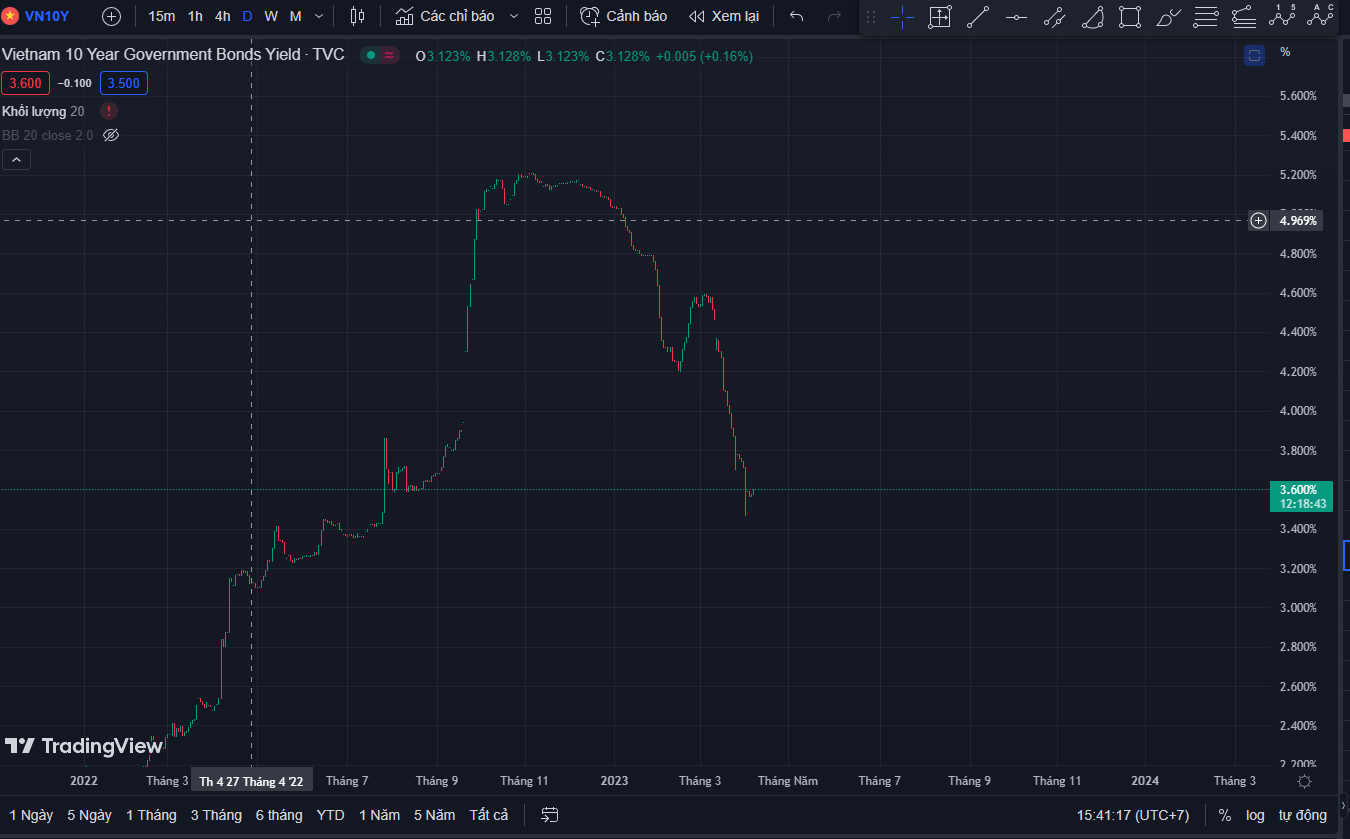
Task: Toggle percent scale mode
Action: click(x=1224, y=815)
